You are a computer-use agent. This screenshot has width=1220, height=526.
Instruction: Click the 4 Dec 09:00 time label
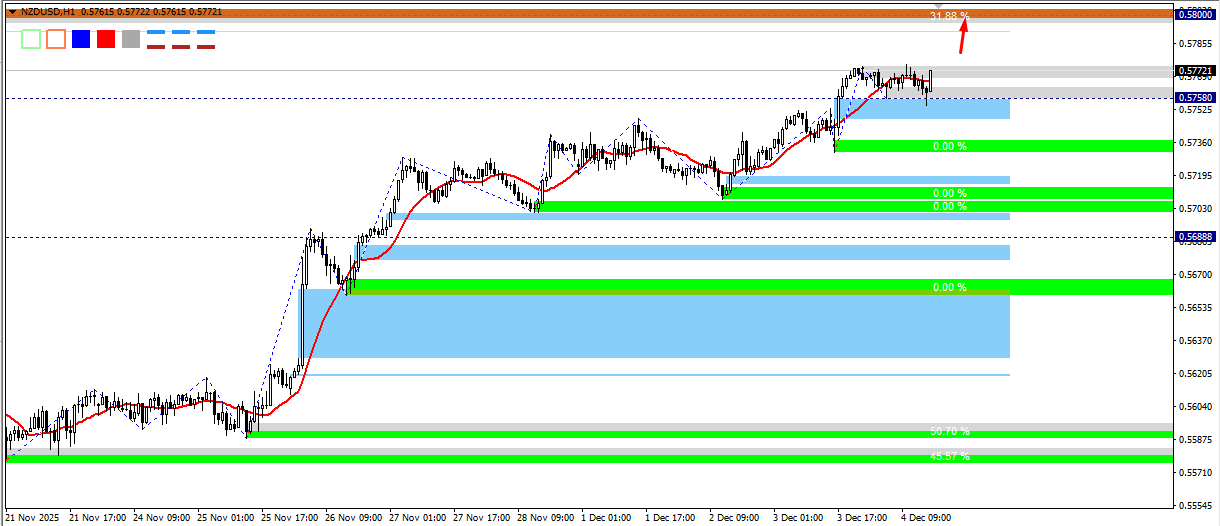pos(926,518)
